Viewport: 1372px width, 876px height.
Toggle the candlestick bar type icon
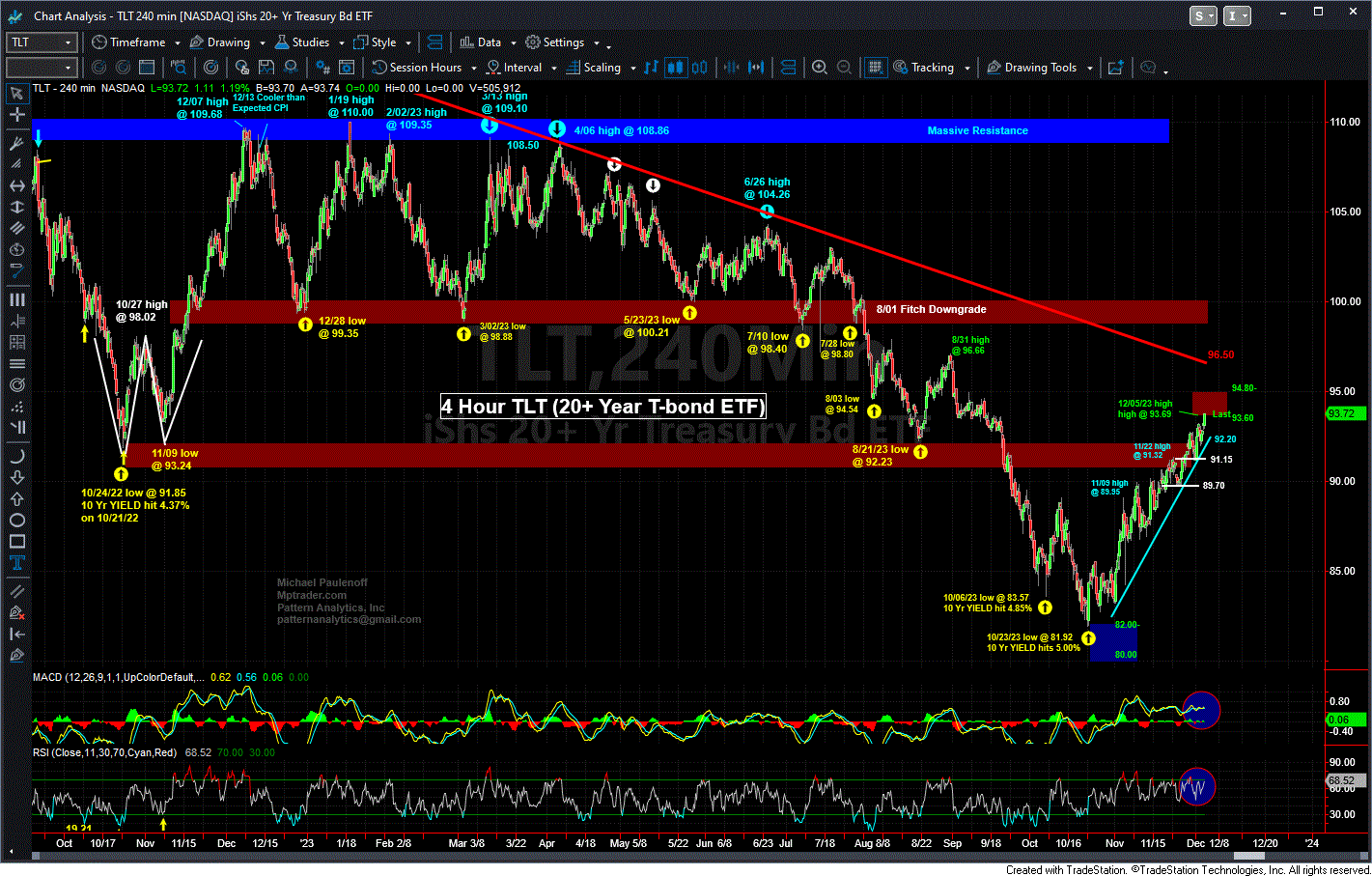pyautogui.click(x=676, y=68)
